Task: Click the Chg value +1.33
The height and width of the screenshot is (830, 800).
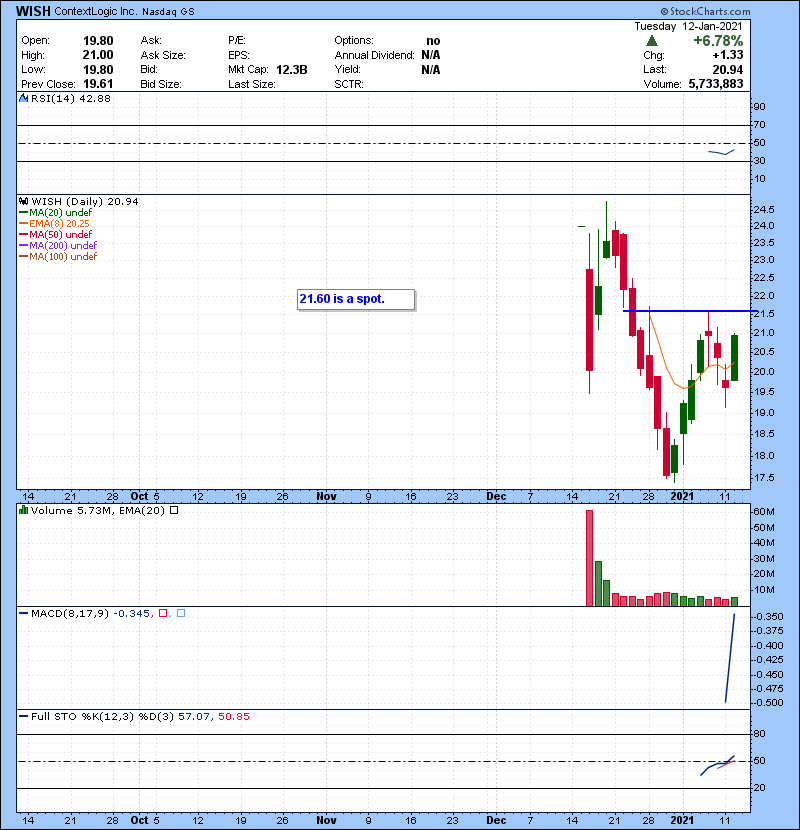Action: [x=727, y=55]
